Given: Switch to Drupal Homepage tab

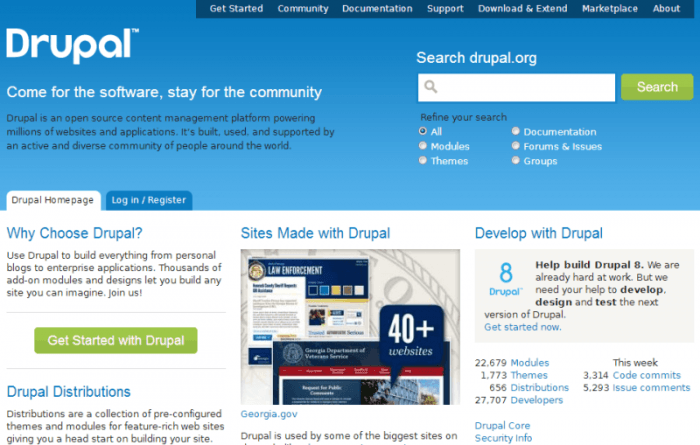Looking at the screenshot, I should [x=53, y=200].
